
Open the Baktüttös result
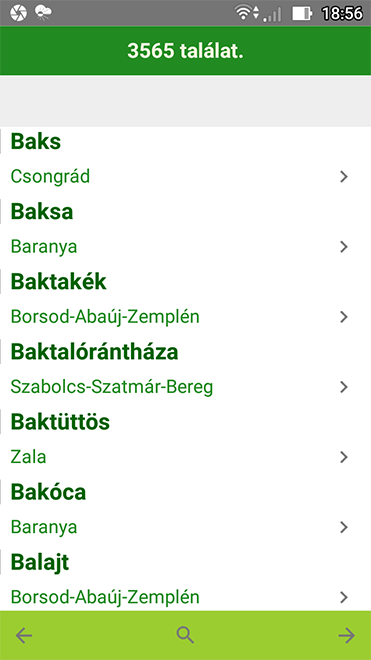point(60,422)
